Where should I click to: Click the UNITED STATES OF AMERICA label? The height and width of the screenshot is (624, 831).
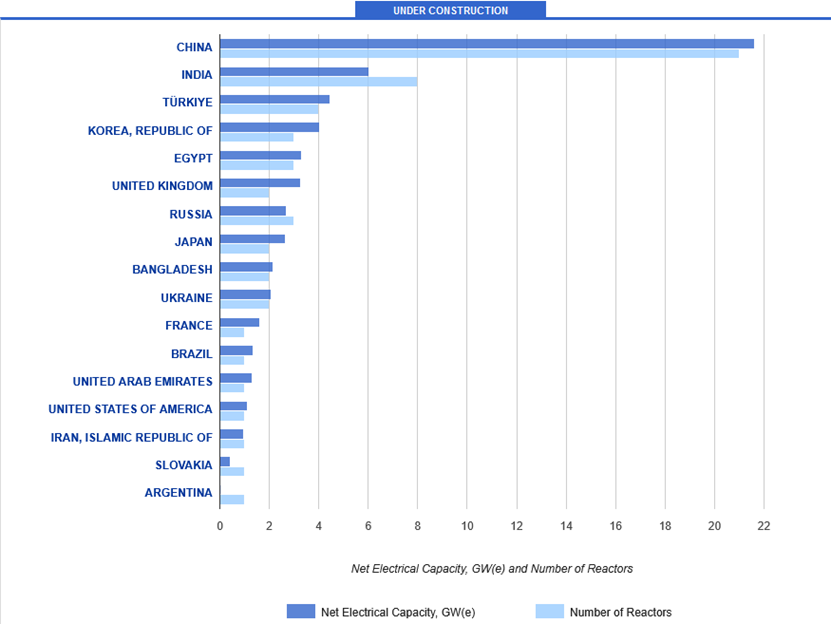pyautogui.click(x=130, y=409)
